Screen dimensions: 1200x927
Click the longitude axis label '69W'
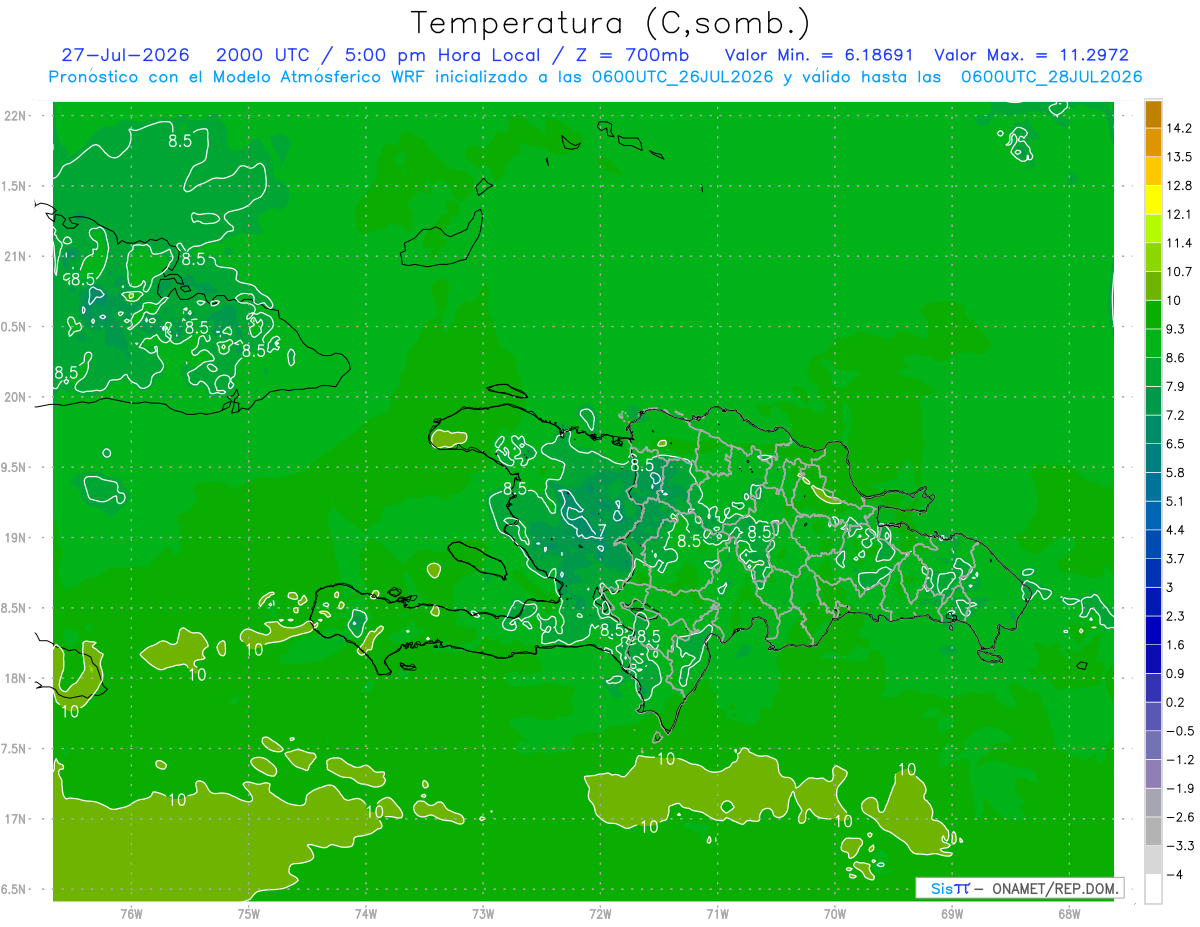click(952, 913)
